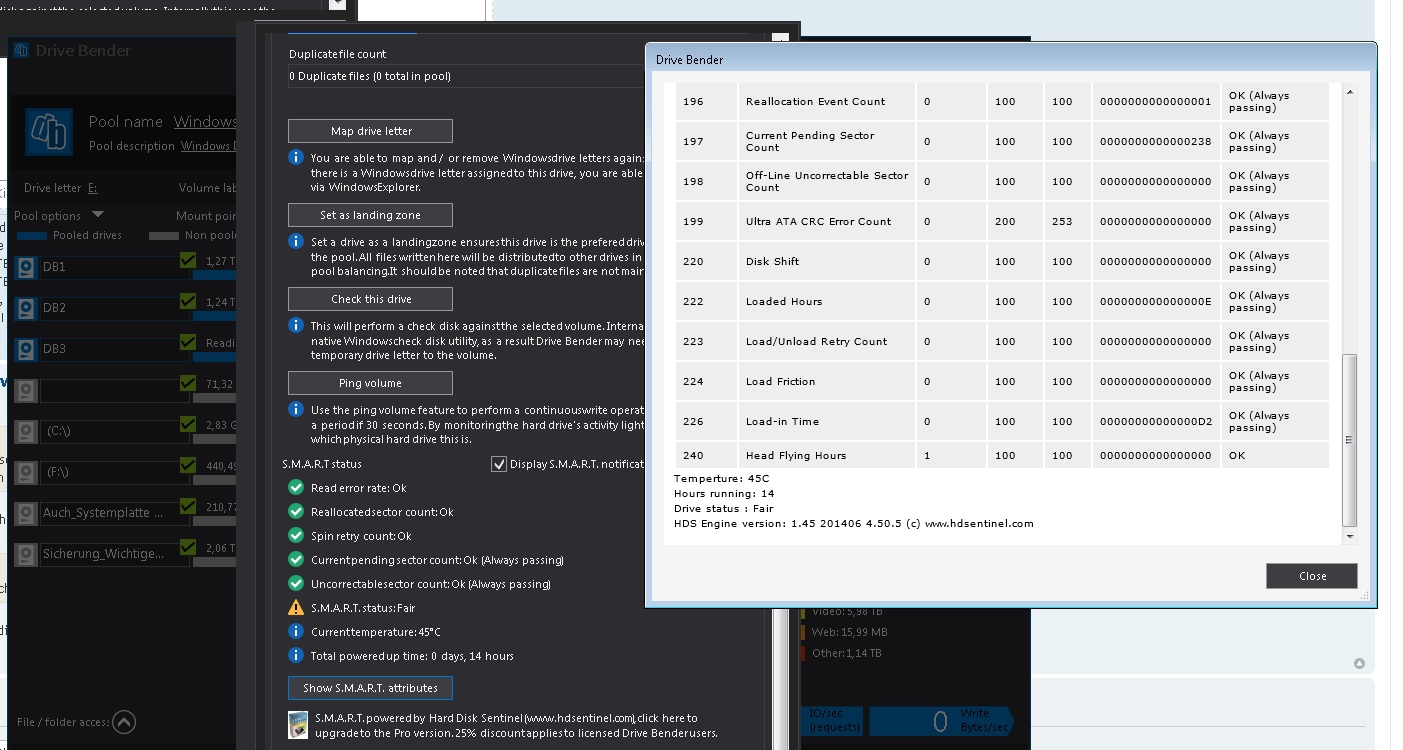Image resolution: width=1403 pixels, height=750 pixels.
Task: Click the (C:\) drive icon
Action: point(26,431)
